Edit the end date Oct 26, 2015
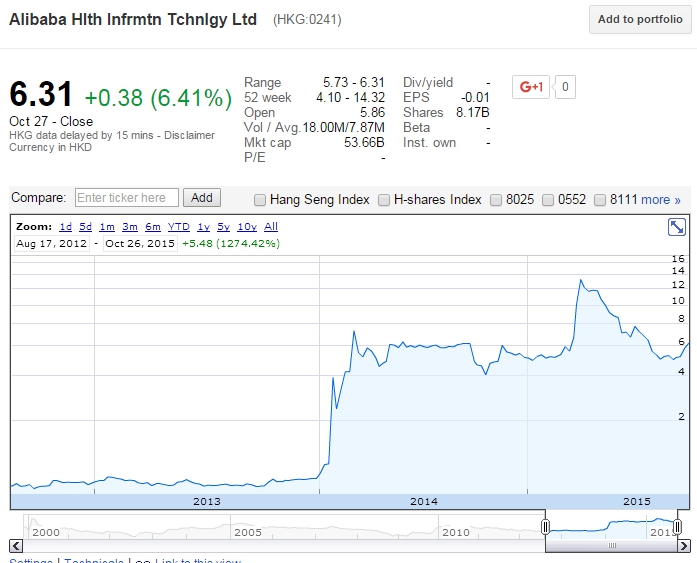 pos(140,244)
